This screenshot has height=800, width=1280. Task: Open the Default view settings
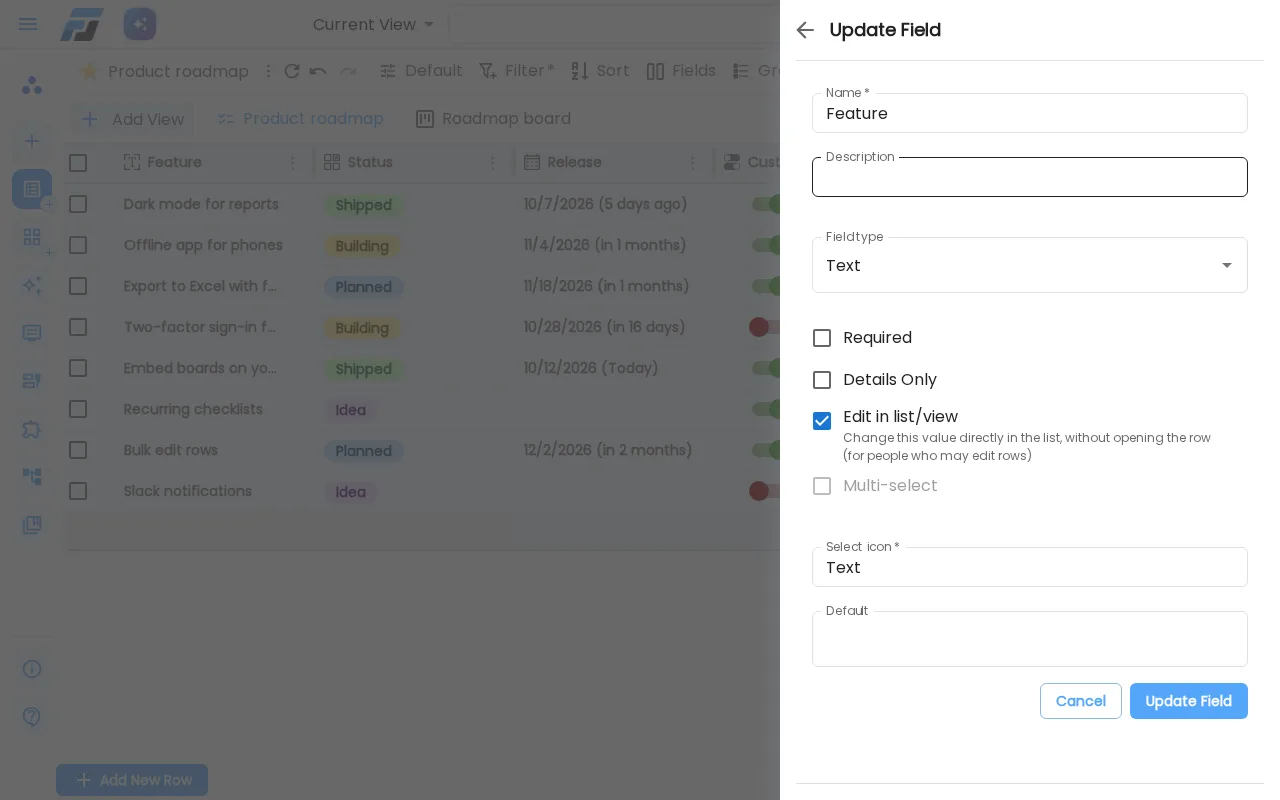click(420, 71)
